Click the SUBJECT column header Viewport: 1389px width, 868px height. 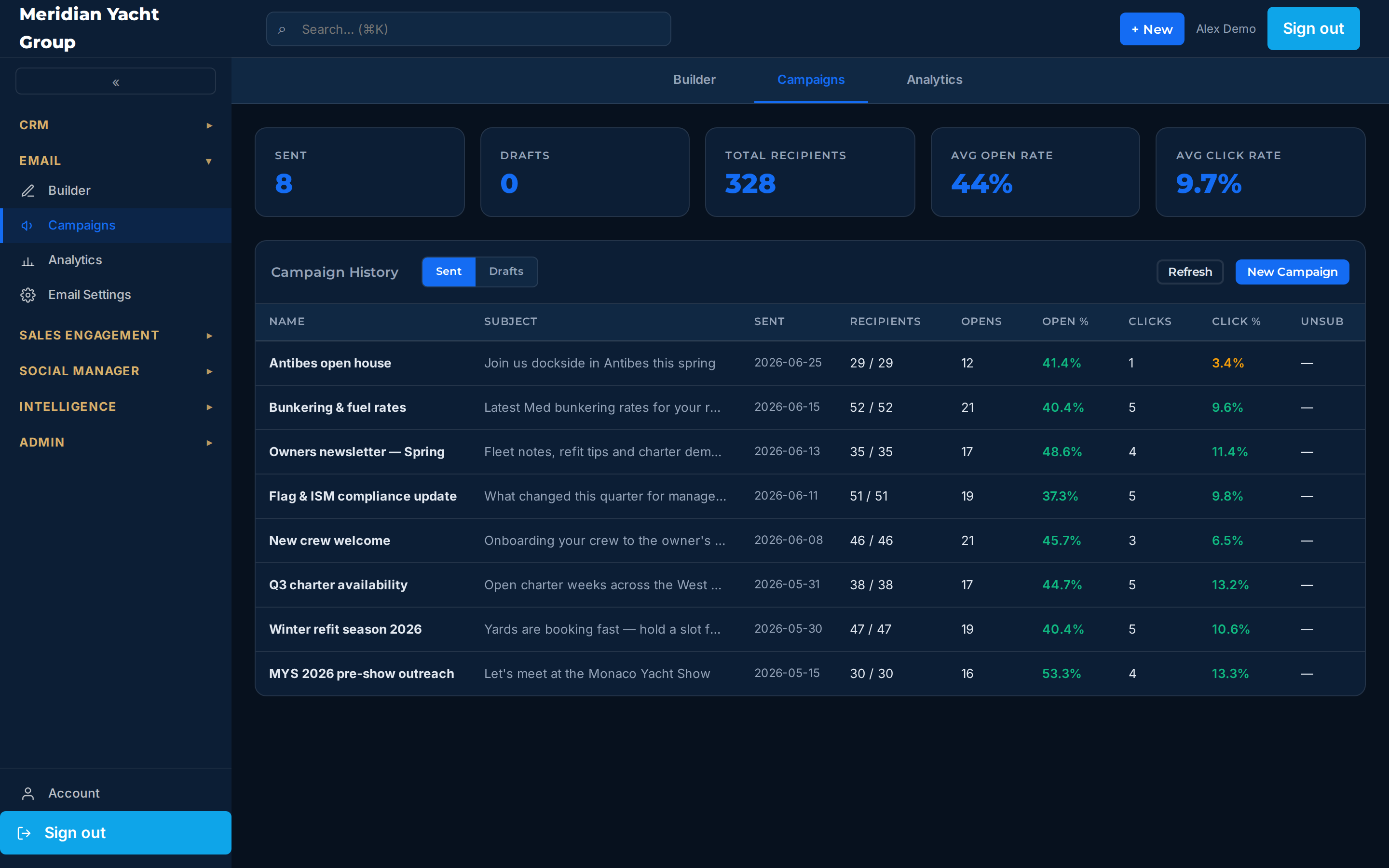click(x=510, y=322)
